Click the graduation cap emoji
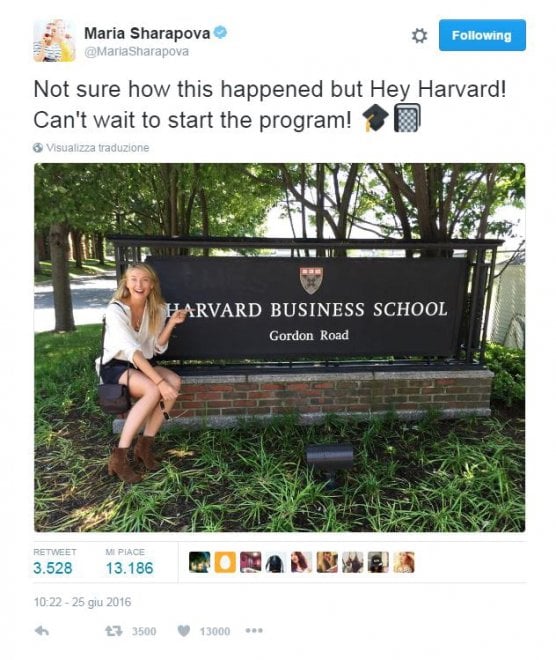The image size is (556, 660). pos(375,117)
